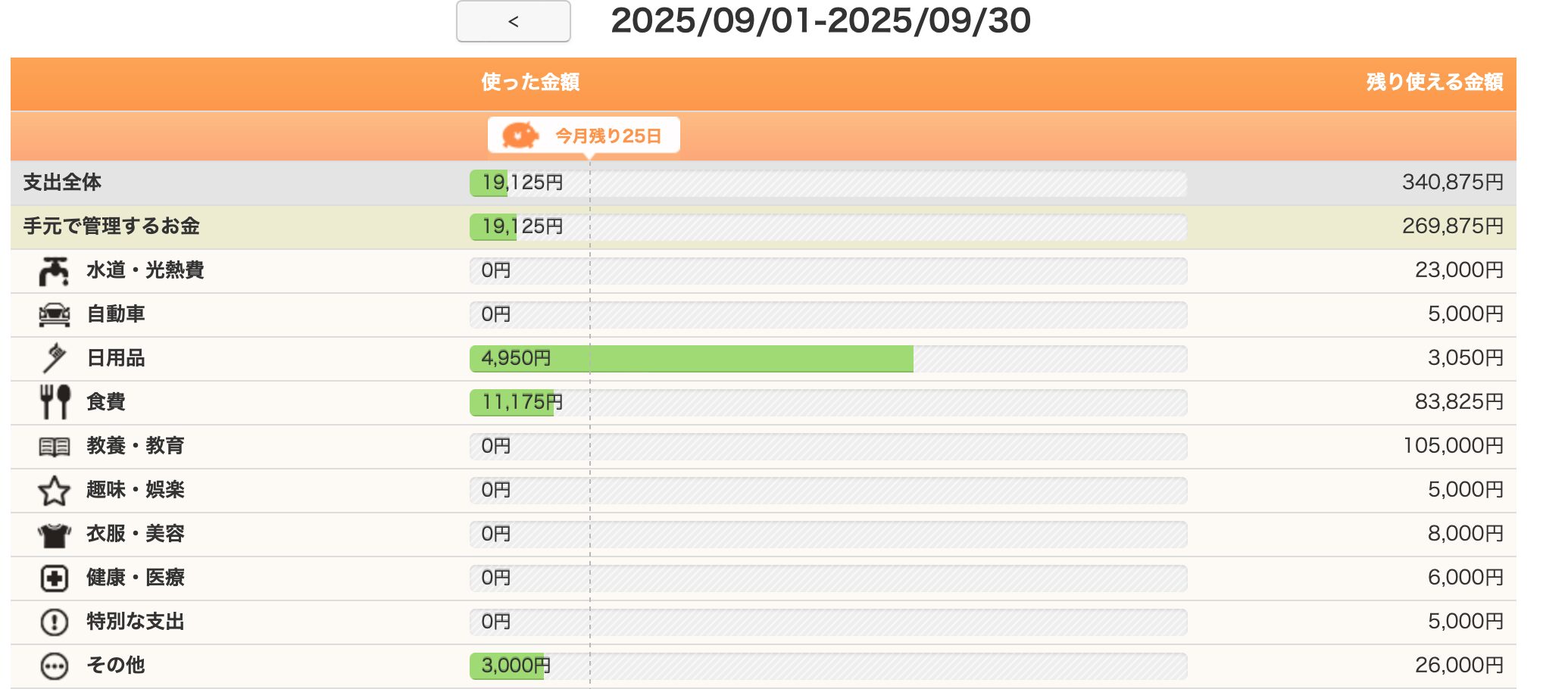Click the 食費 11,175円 progress bar

pos(828,403)
